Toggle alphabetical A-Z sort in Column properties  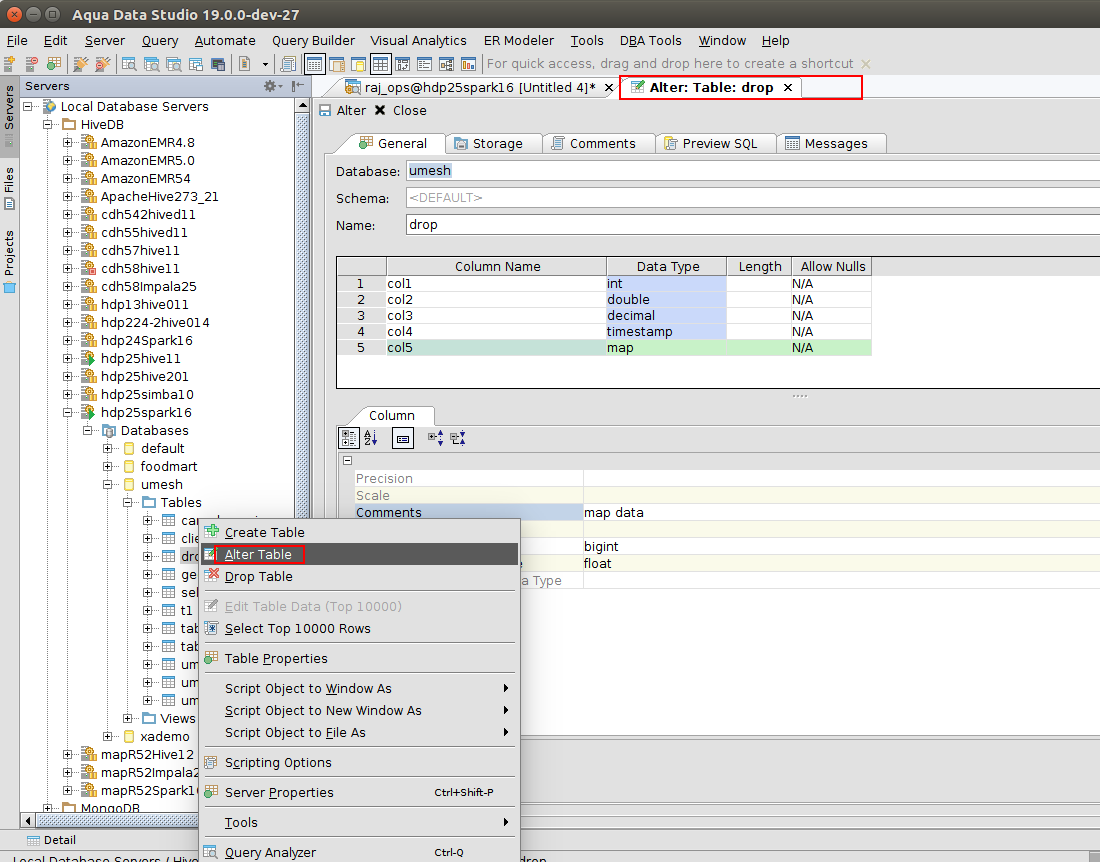370,438
